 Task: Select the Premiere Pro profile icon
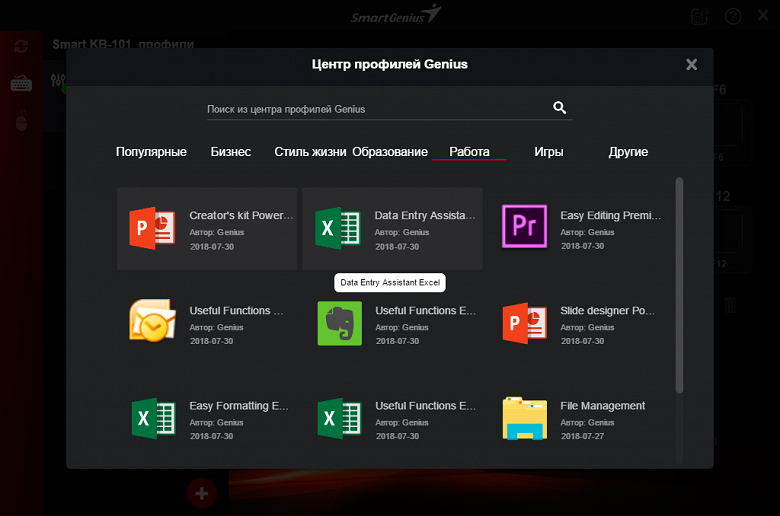pyautogui.click(x=524, y=226)
